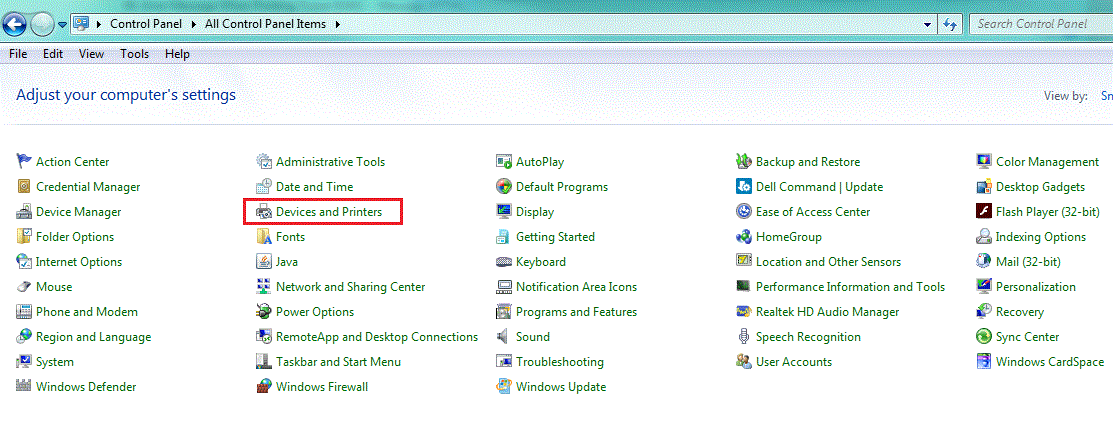Open Windows CardSpace link
The image size is (1113, 426).
pos(1050,361)
